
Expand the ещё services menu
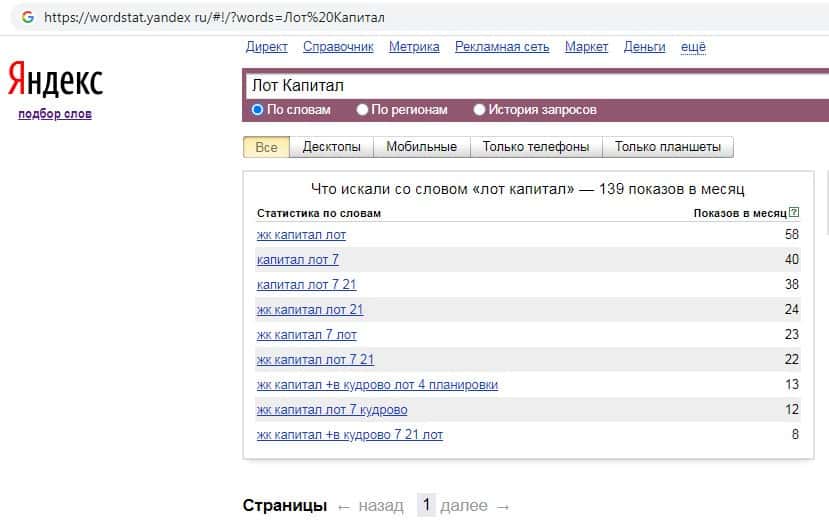tap(693, 47)
